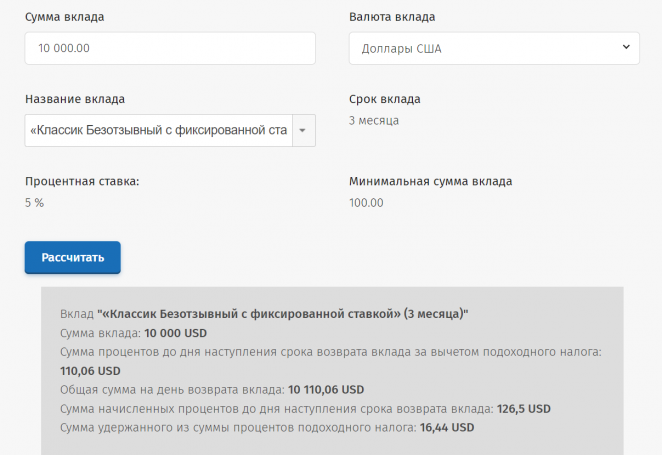Click the bold deposit title in the results
662x455 pixels.
coord(283,313)
